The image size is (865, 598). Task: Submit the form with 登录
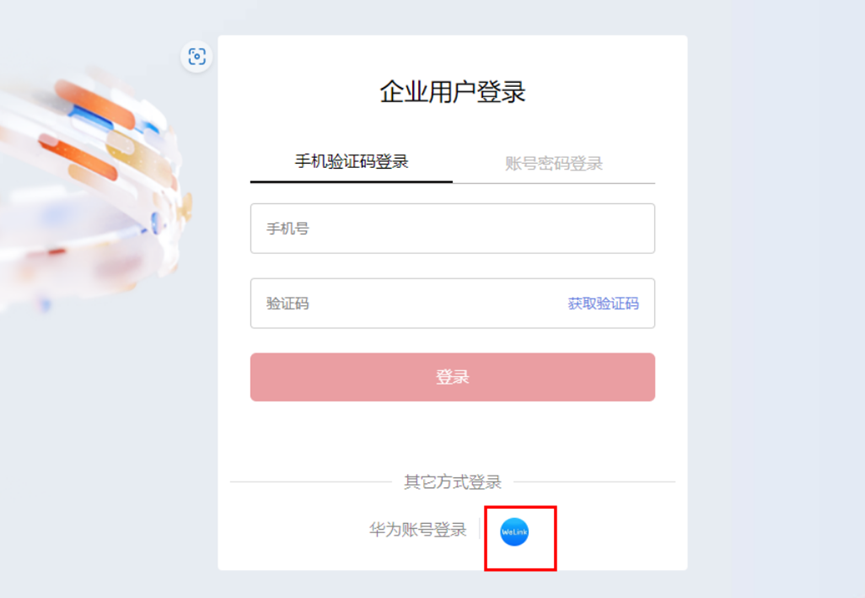(x=452, y=377)
